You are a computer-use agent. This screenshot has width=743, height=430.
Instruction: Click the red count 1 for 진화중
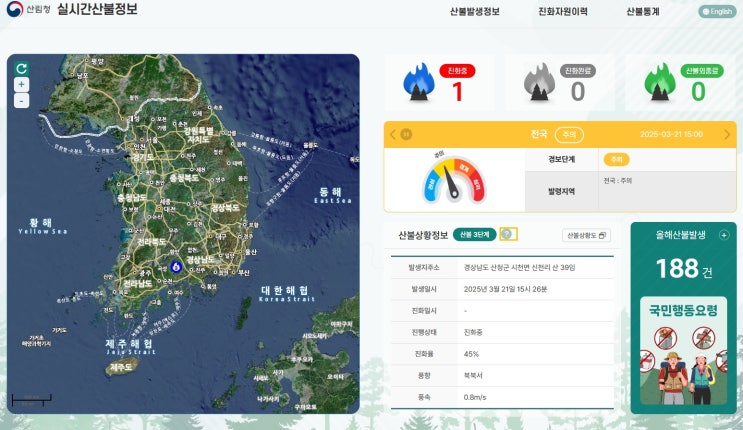pyautogui.click(x=457, y=92)
